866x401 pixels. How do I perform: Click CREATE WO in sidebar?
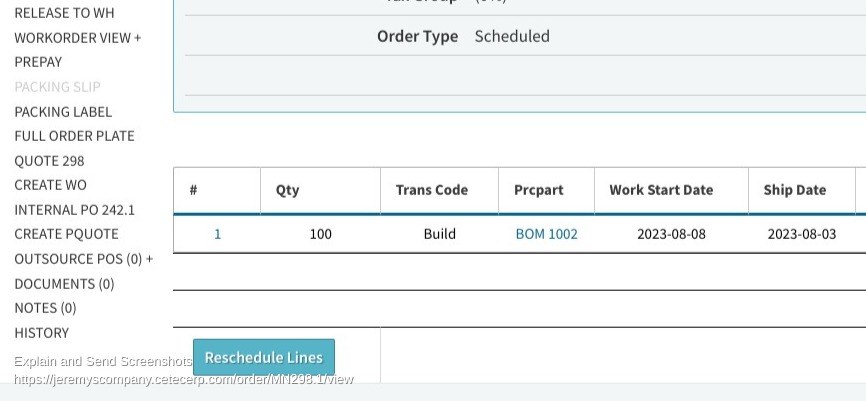tap(50, 185)
